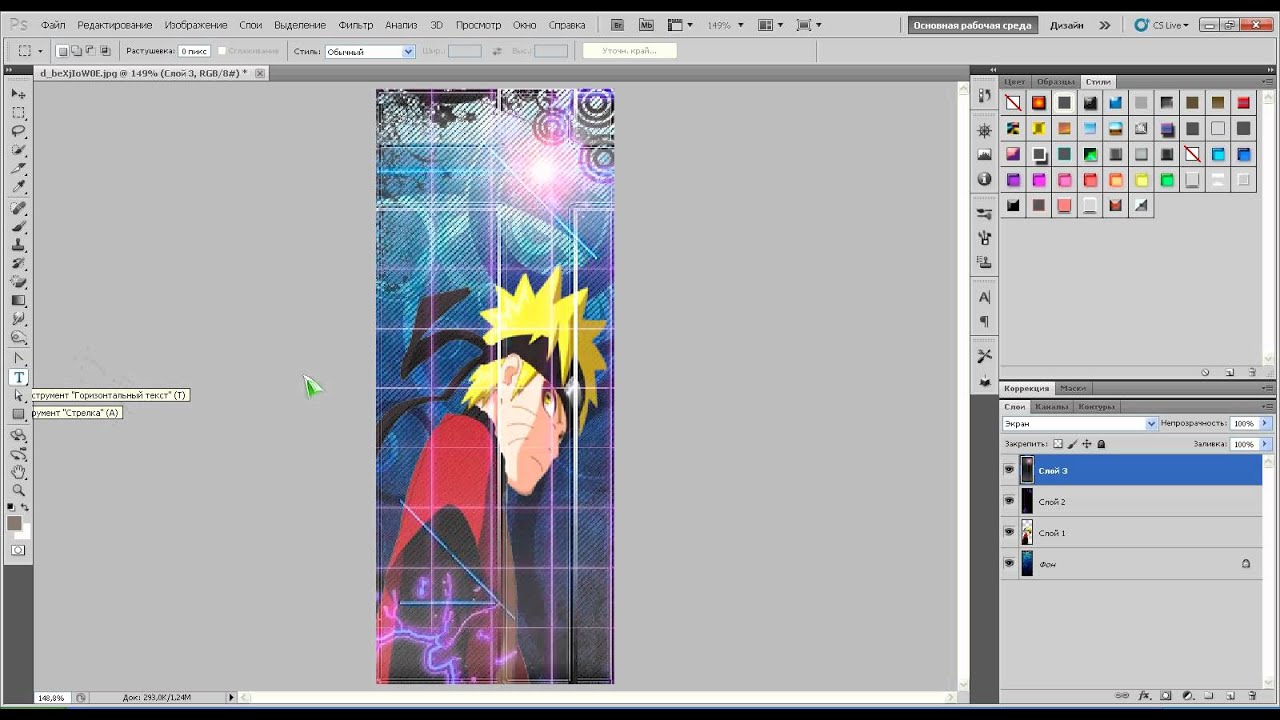
Task: Create a new style in Styles panel
Action: [x=1229, y=372]
